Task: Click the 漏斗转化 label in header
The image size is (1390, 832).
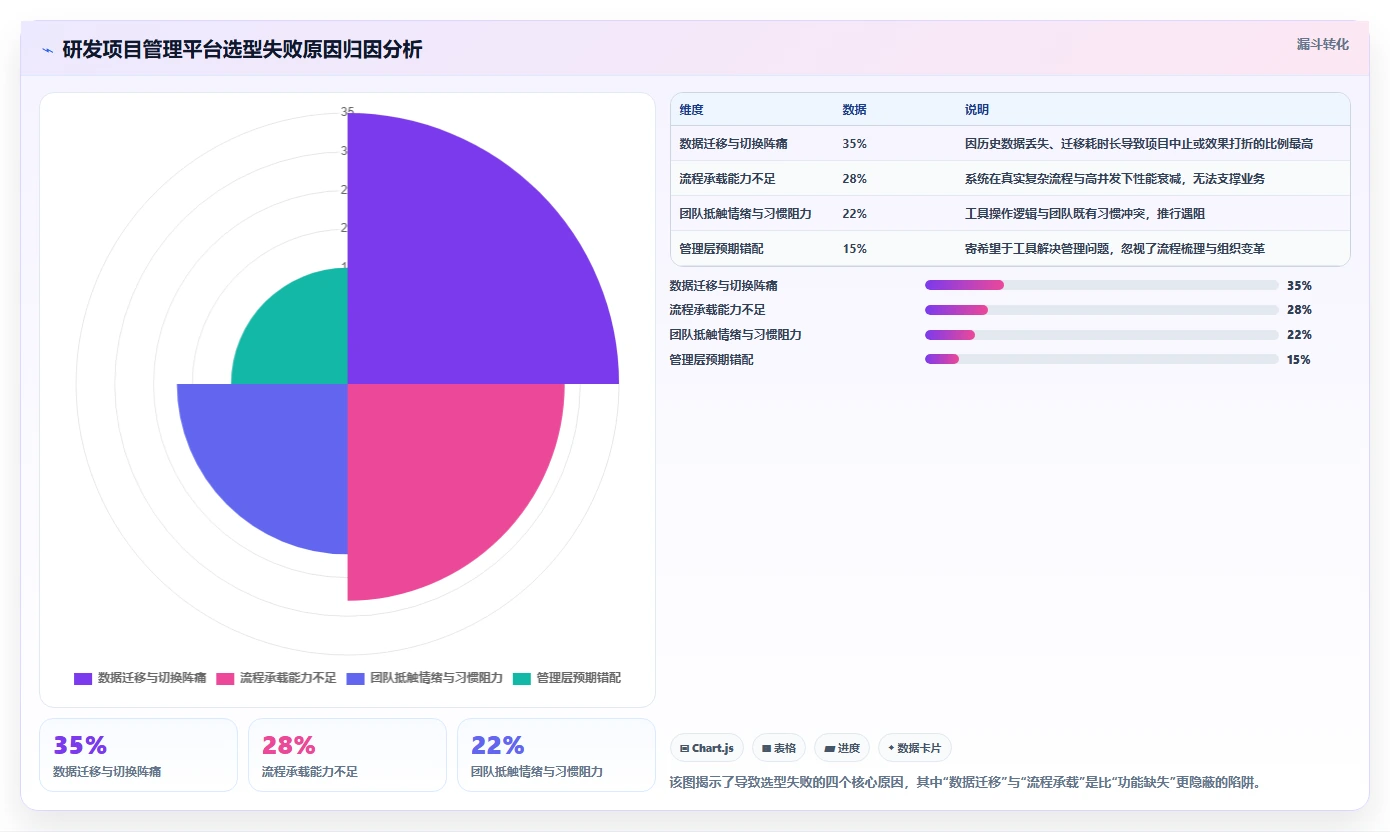Action: [1322, 44]
